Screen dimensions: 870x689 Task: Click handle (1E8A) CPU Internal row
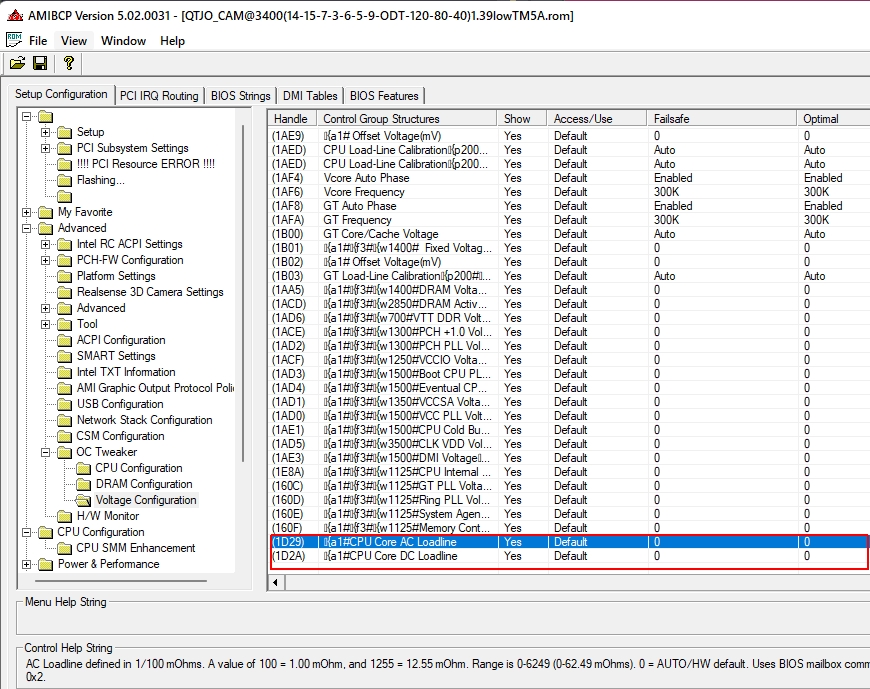pos(287,472)
